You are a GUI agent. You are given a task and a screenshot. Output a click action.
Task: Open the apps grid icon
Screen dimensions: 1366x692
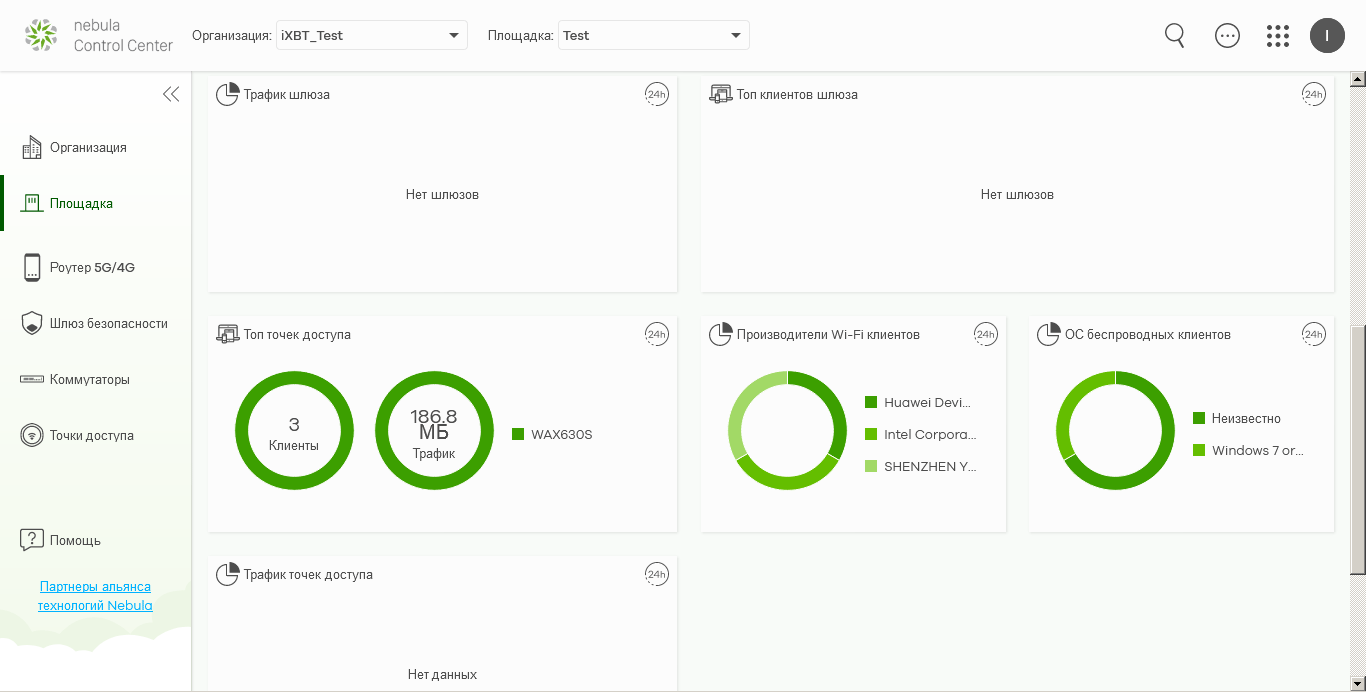(1278, 36)
